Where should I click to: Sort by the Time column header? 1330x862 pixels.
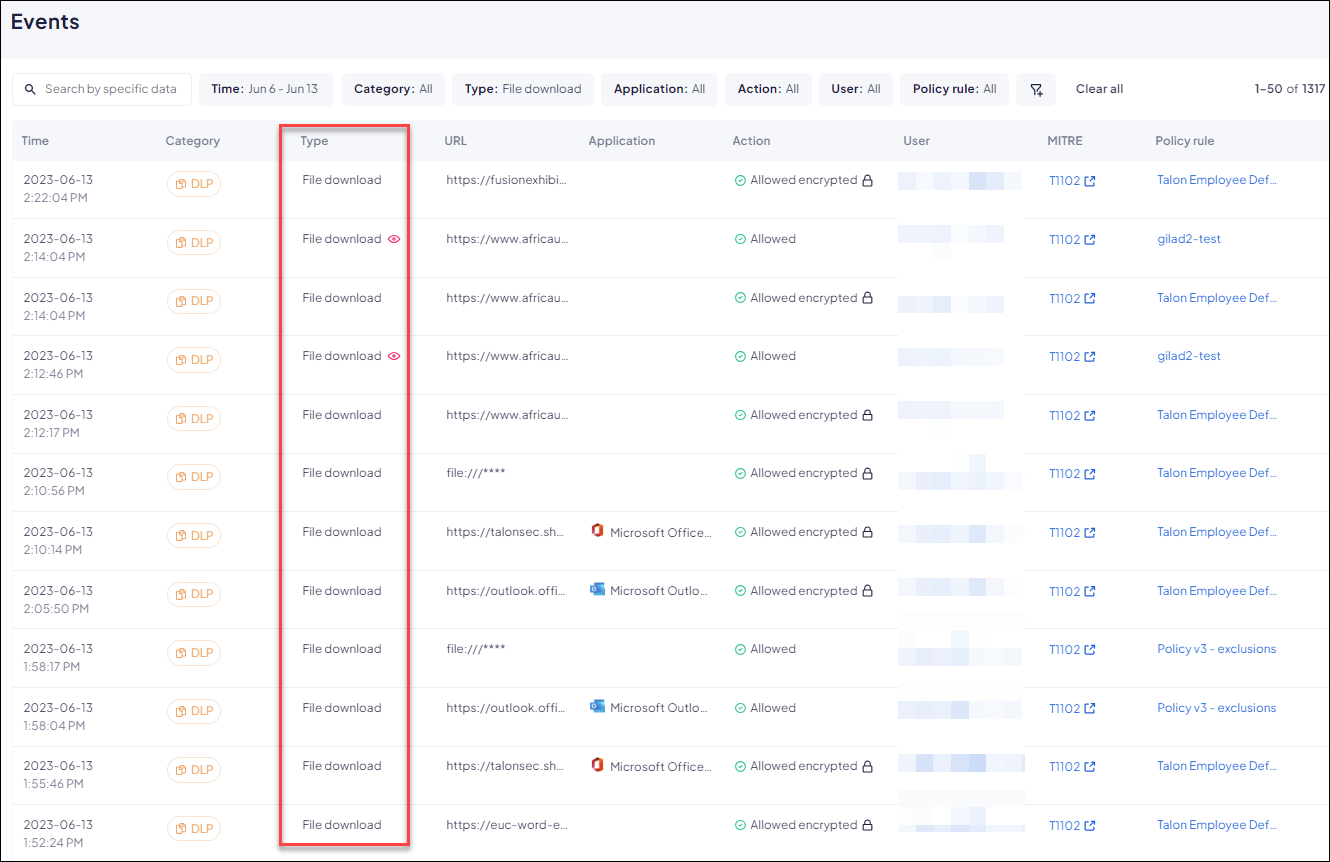(x=35, y=141)
